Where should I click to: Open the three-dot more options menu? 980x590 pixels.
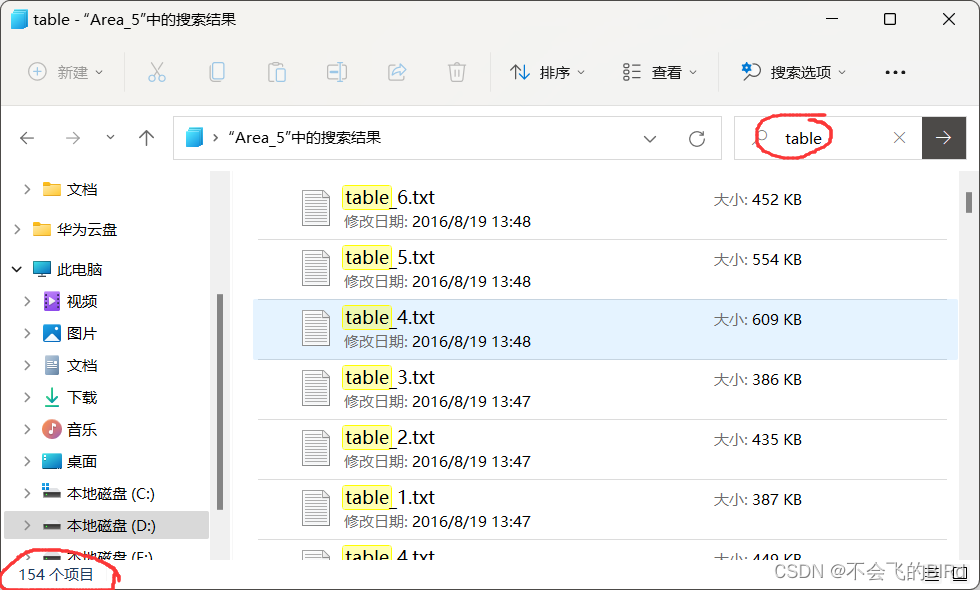(895, 72)
